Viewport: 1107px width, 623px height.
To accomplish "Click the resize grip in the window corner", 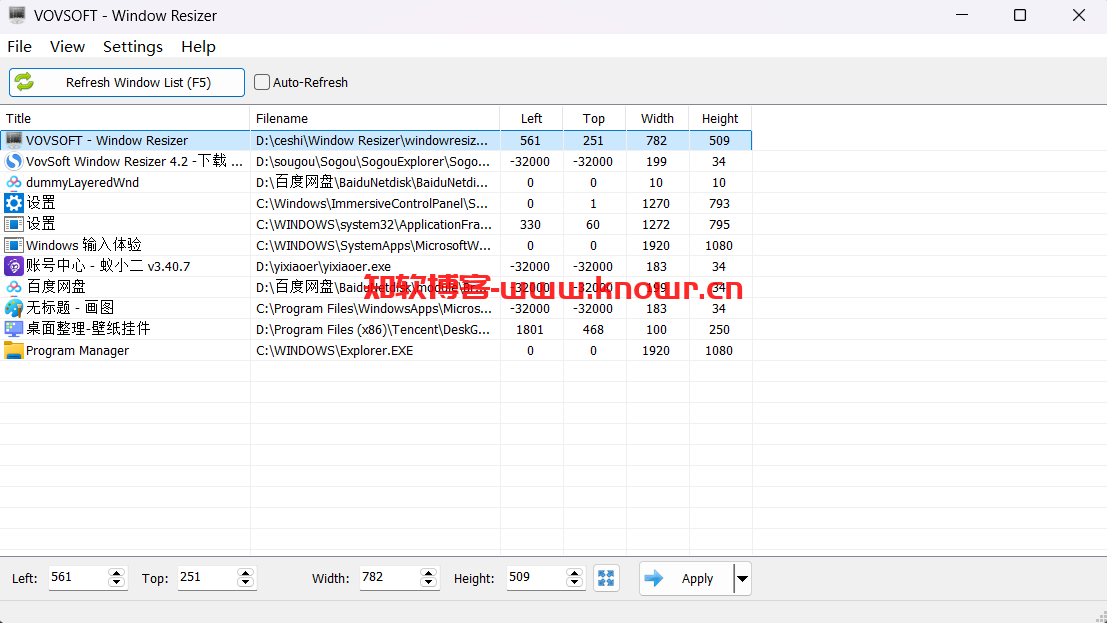I will pyautogui.click(x=1100, y=616).
